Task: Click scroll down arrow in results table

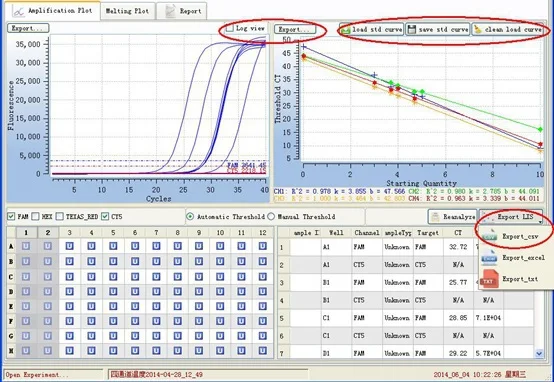Action: (x=539, y=353)
